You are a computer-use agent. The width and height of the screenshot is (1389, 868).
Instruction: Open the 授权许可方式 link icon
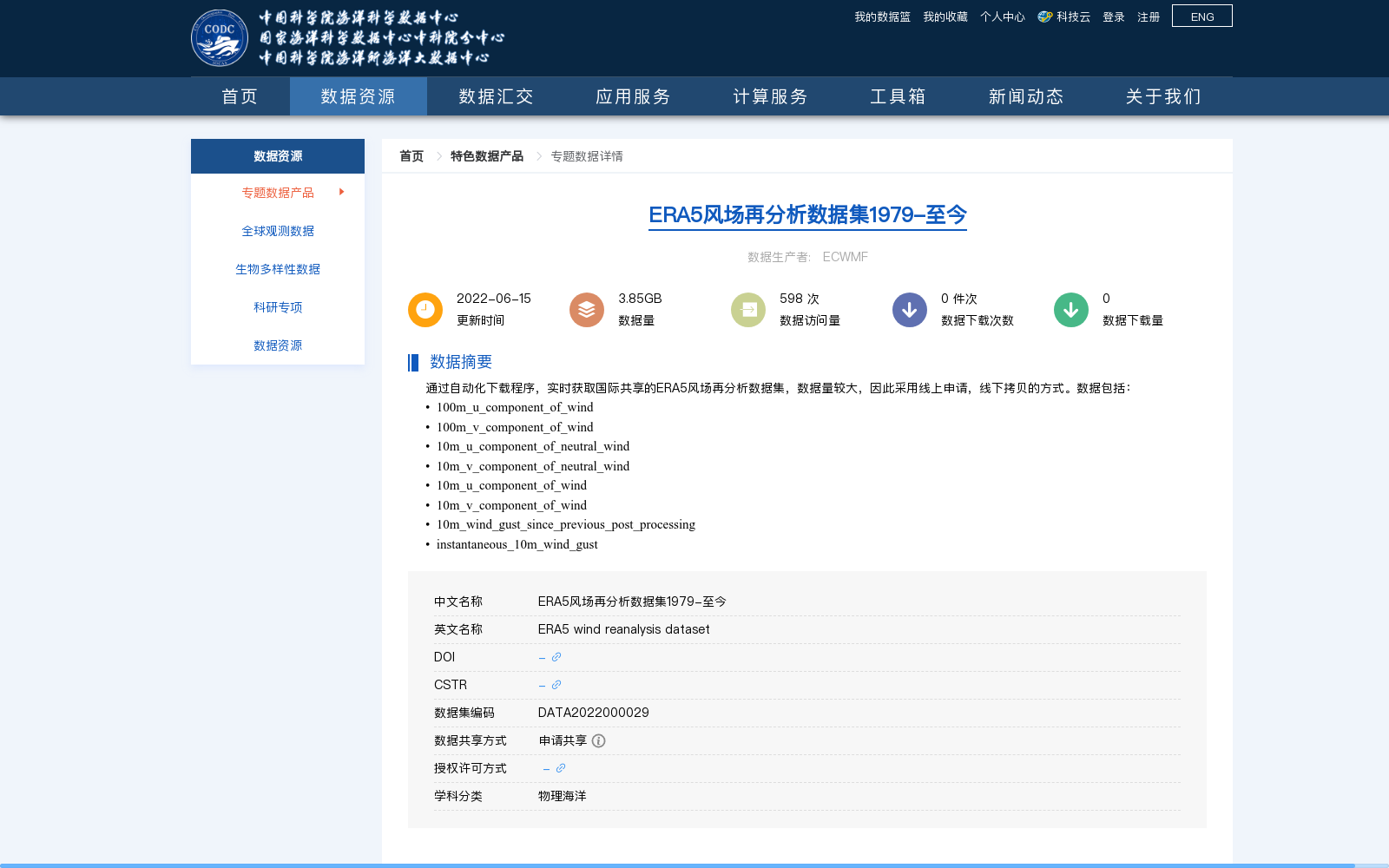(x=561, y=768)
